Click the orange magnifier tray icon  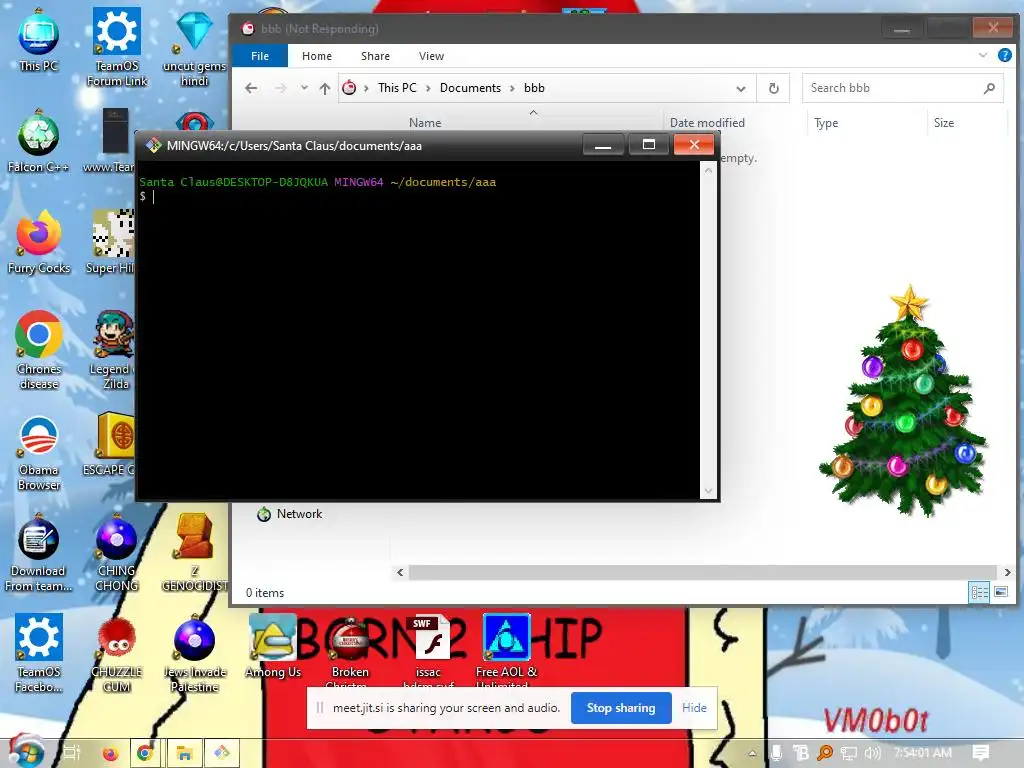(825, 753)
